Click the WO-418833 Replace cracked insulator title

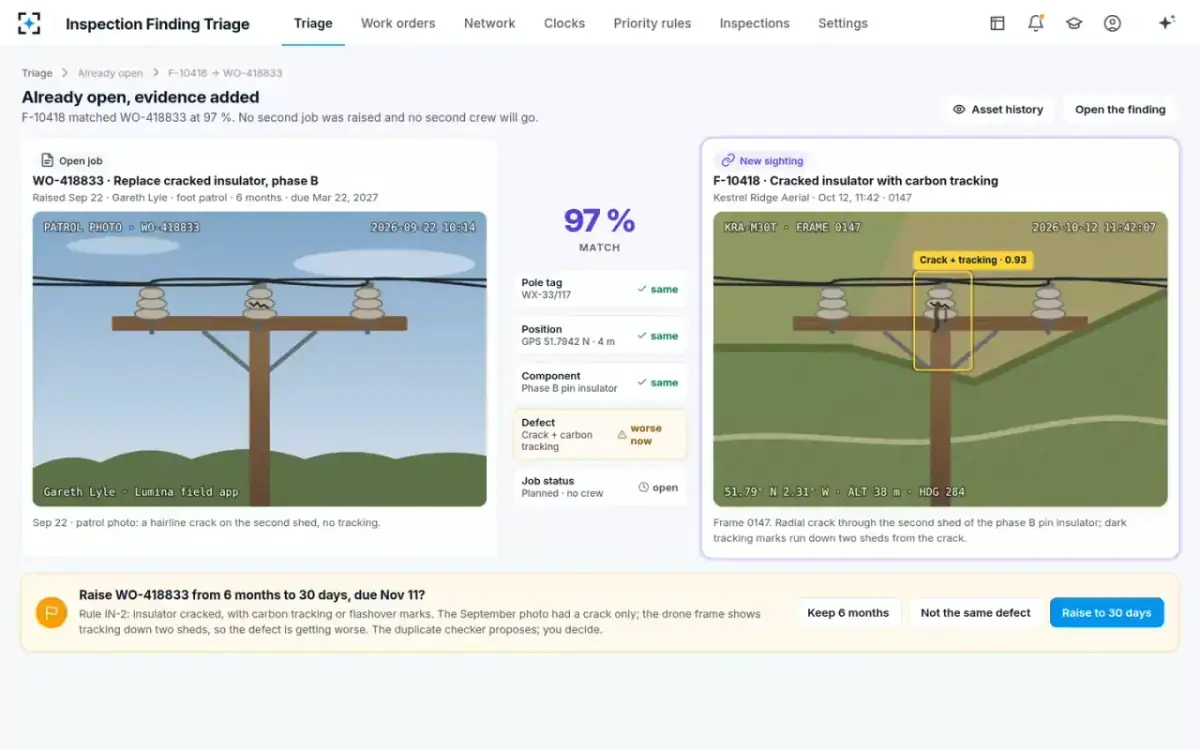tap(176, 181)
